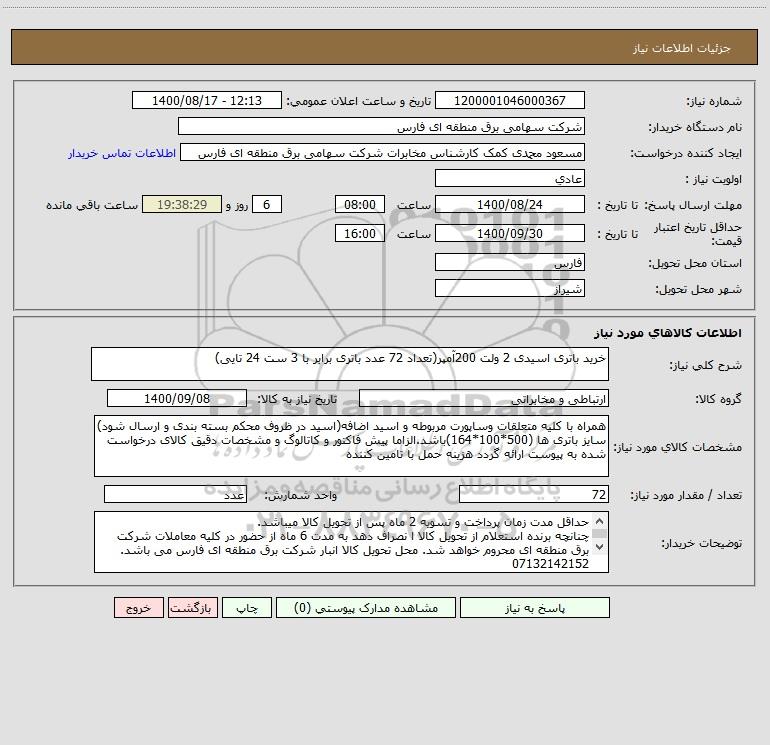770x745 pixels.
Task: Click the ایجاد کننده درخواست label
Action: tap(686, 153)
